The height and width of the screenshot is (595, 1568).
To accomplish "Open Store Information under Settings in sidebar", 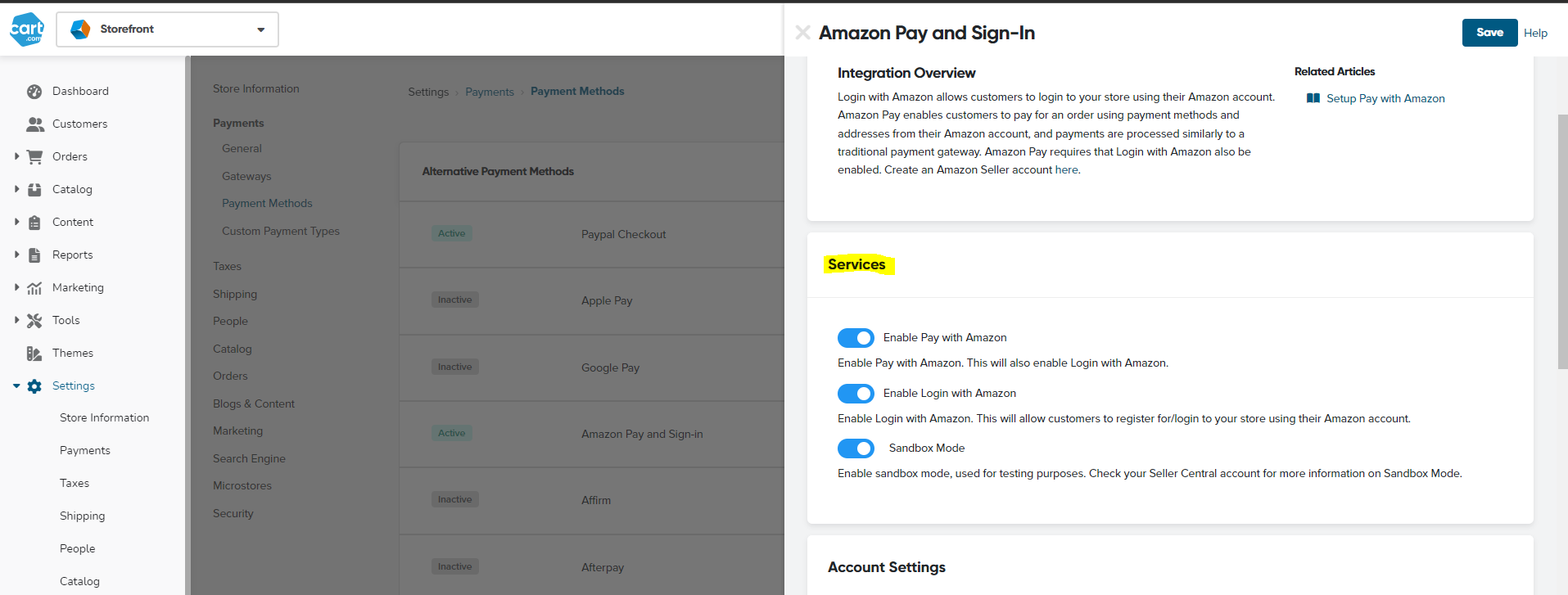I will [104, 417].
